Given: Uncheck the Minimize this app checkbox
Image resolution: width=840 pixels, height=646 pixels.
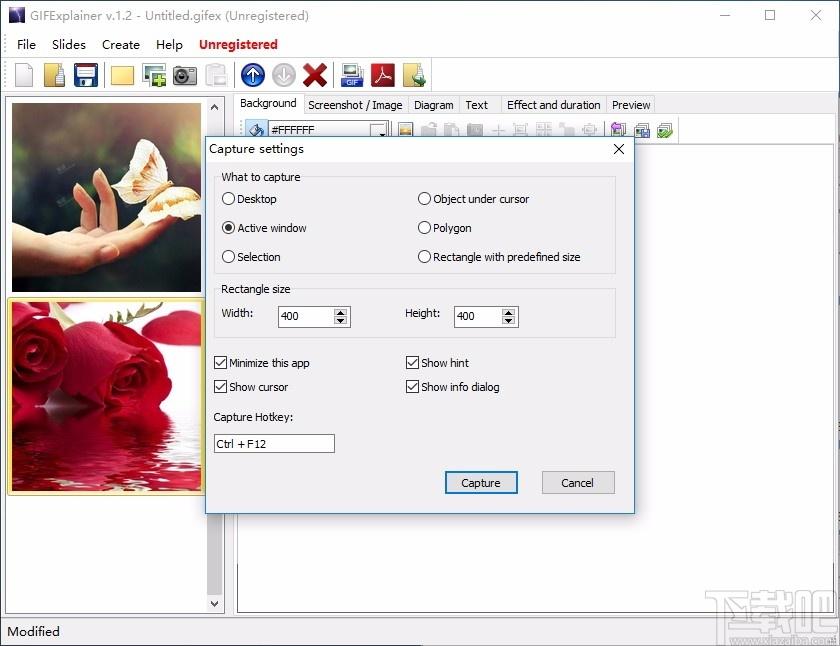Looking at the screenshot, I should pos(220,363).
